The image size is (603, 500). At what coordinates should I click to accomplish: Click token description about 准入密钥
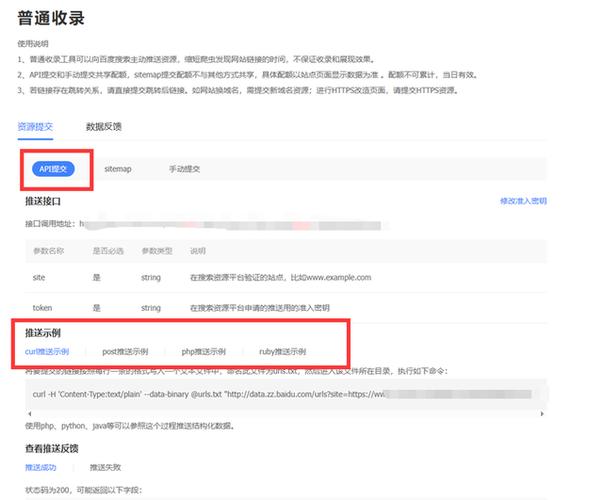260,308
